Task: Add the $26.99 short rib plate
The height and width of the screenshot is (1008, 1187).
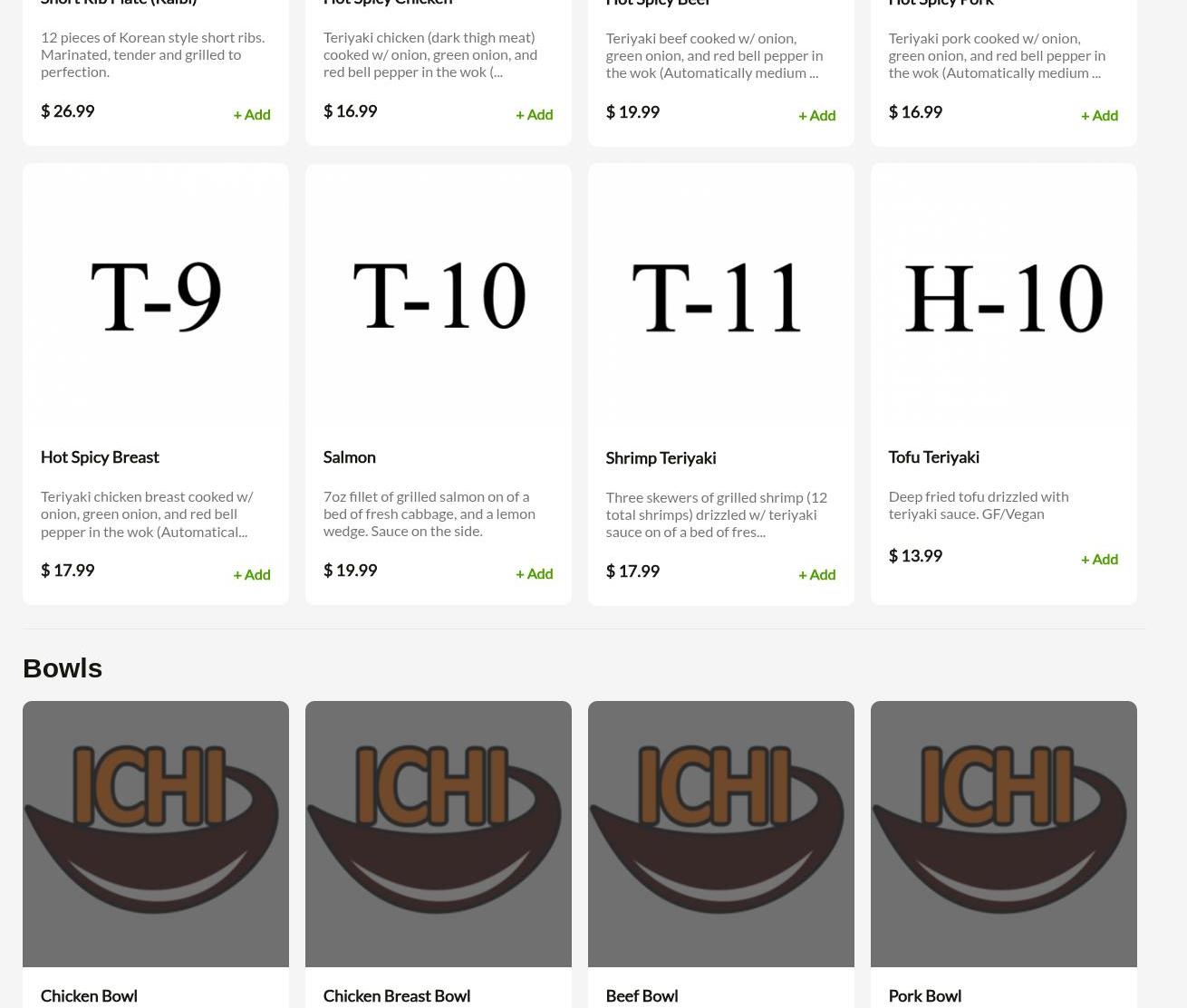Action: (252, 114)
